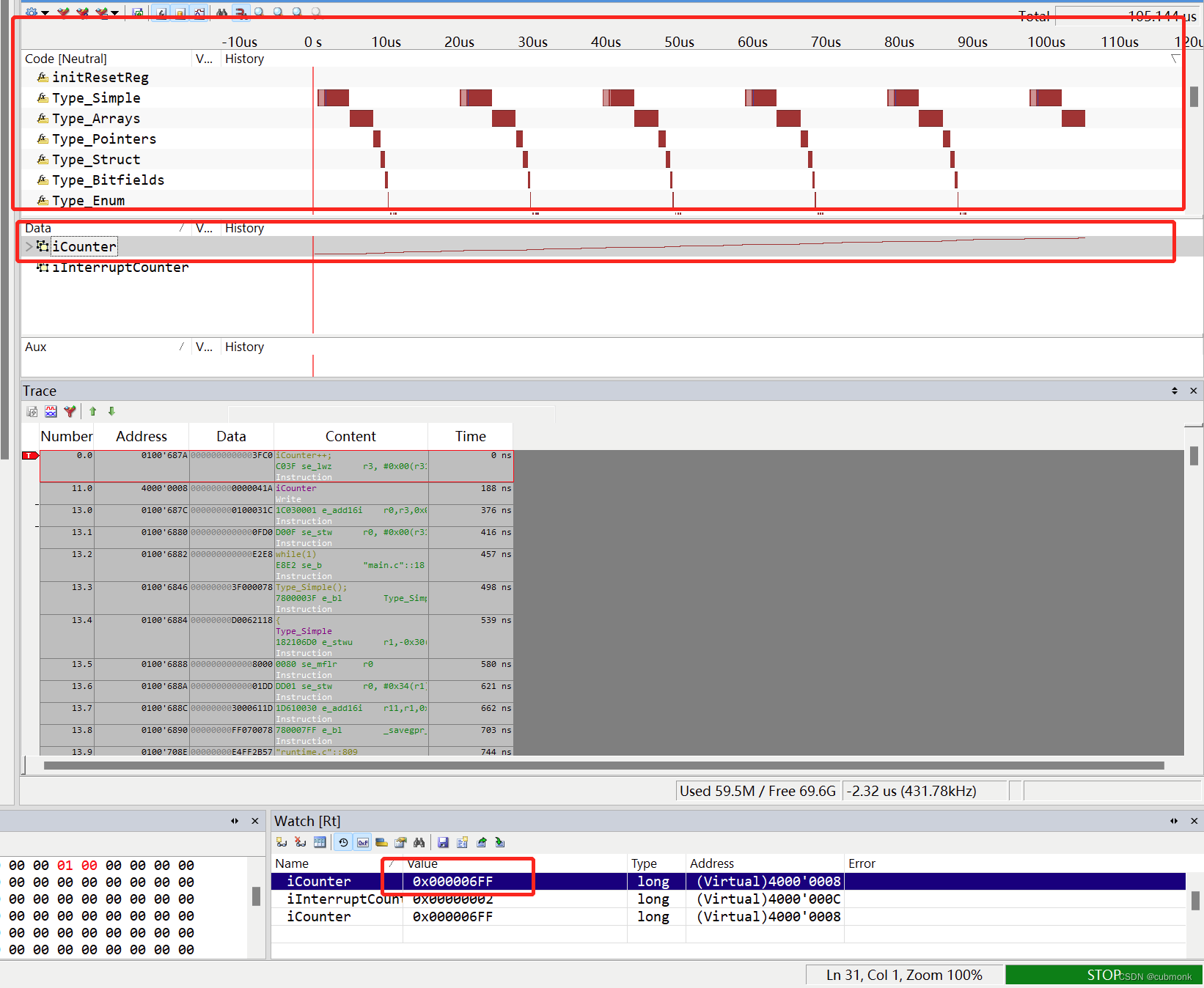Click the first red filter icon in top toolbar
Image resolution: width=1204 pixels, height=988 pixels.
[64, 12]
